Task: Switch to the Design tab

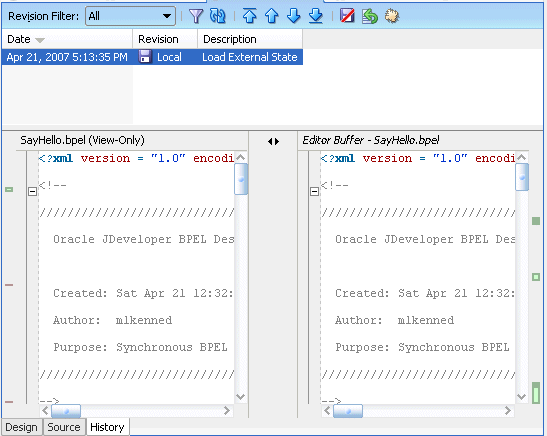Action: [21, 427]
